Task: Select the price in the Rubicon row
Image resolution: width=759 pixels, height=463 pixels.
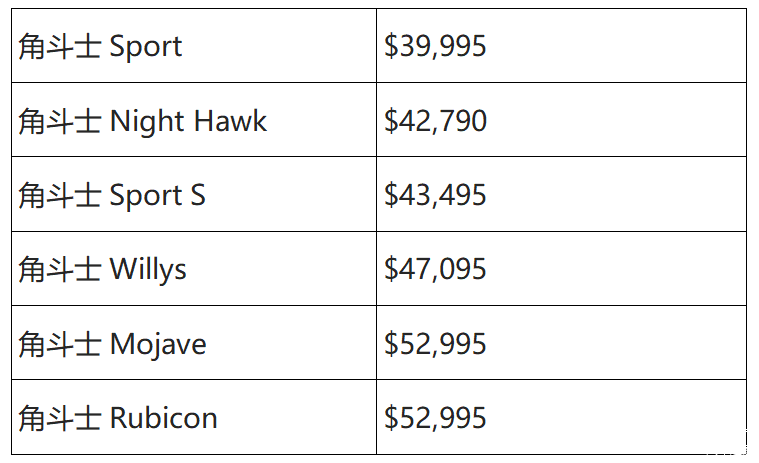Action: [x=435, y=418]
